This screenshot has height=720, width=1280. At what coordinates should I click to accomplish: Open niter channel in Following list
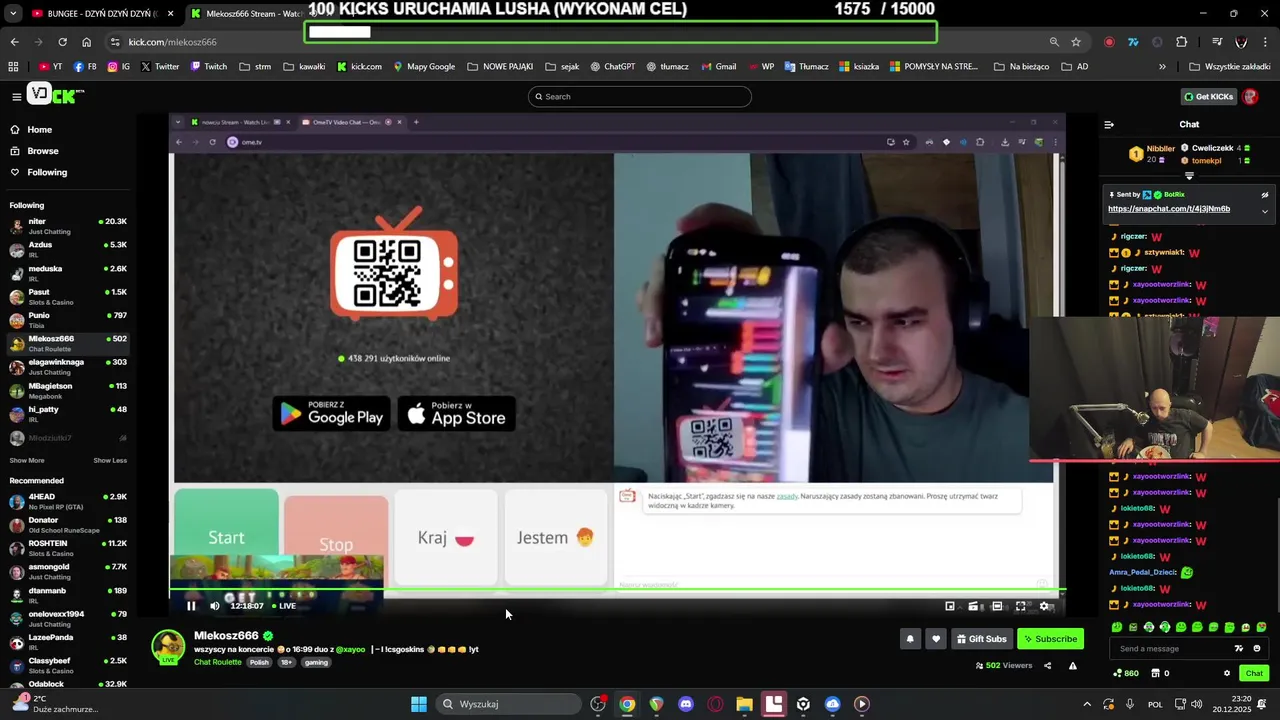(67, 226)
